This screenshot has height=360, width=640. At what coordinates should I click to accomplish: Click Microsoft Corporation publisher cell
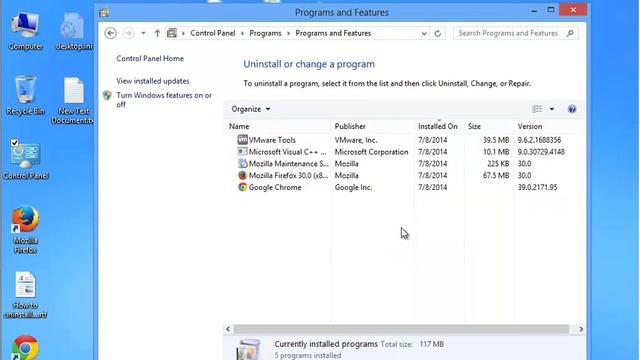click(371, 152)
